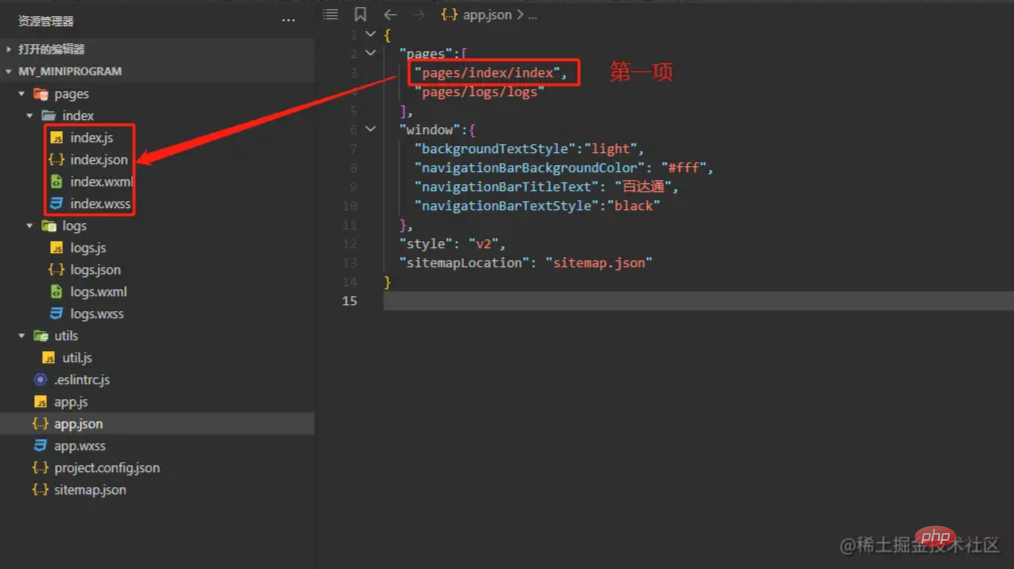The height and width of the screenshot is (569, 1014).
Task: Click the index.wxml file icon
Action: (x=56, y=182)
